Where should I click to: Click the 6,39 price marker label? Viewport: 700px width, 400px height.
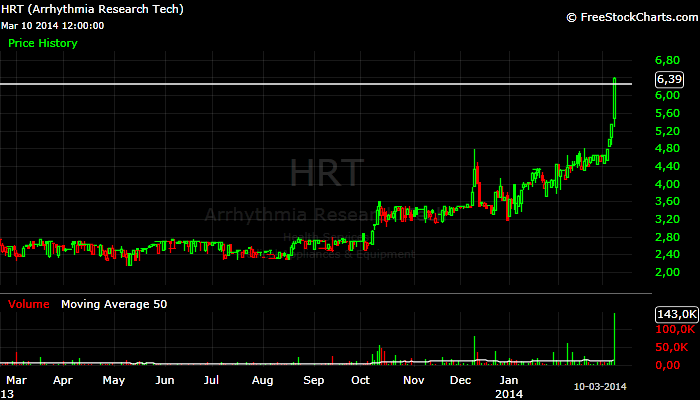click(x=669, y=79)
